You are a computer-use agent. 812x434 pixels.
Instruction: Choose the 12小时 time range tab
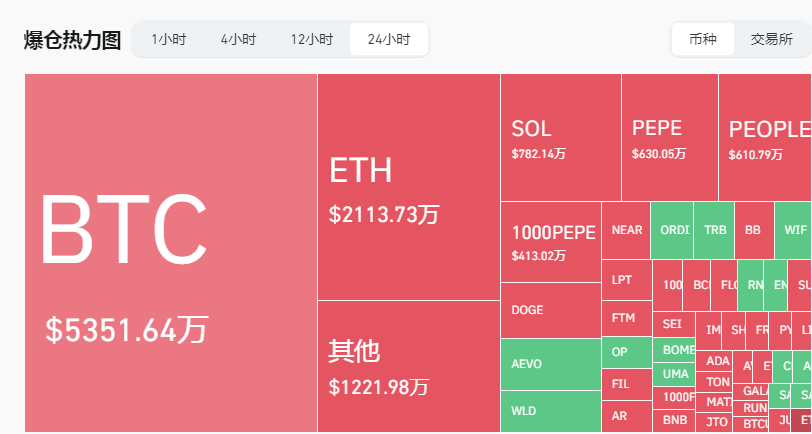[x=312, y=39]
